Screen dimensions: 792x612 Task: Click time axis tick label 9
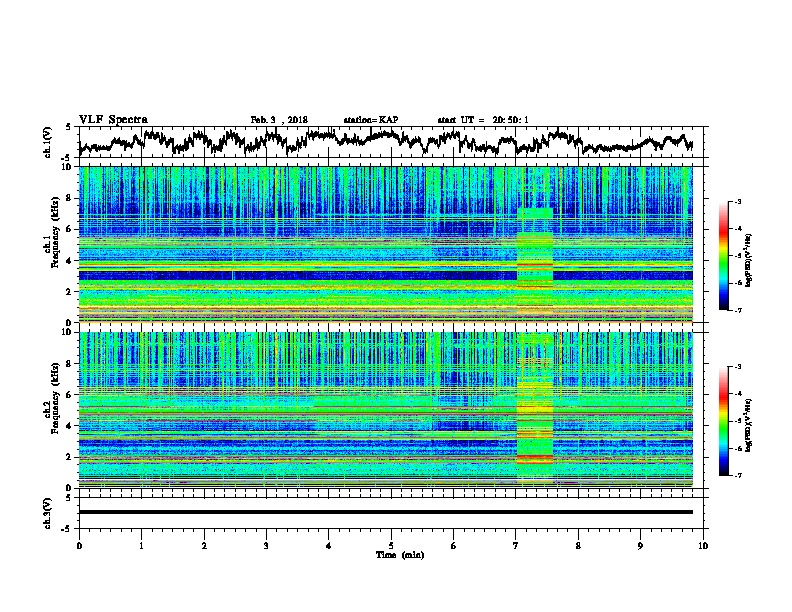click(x=640, y=546)
